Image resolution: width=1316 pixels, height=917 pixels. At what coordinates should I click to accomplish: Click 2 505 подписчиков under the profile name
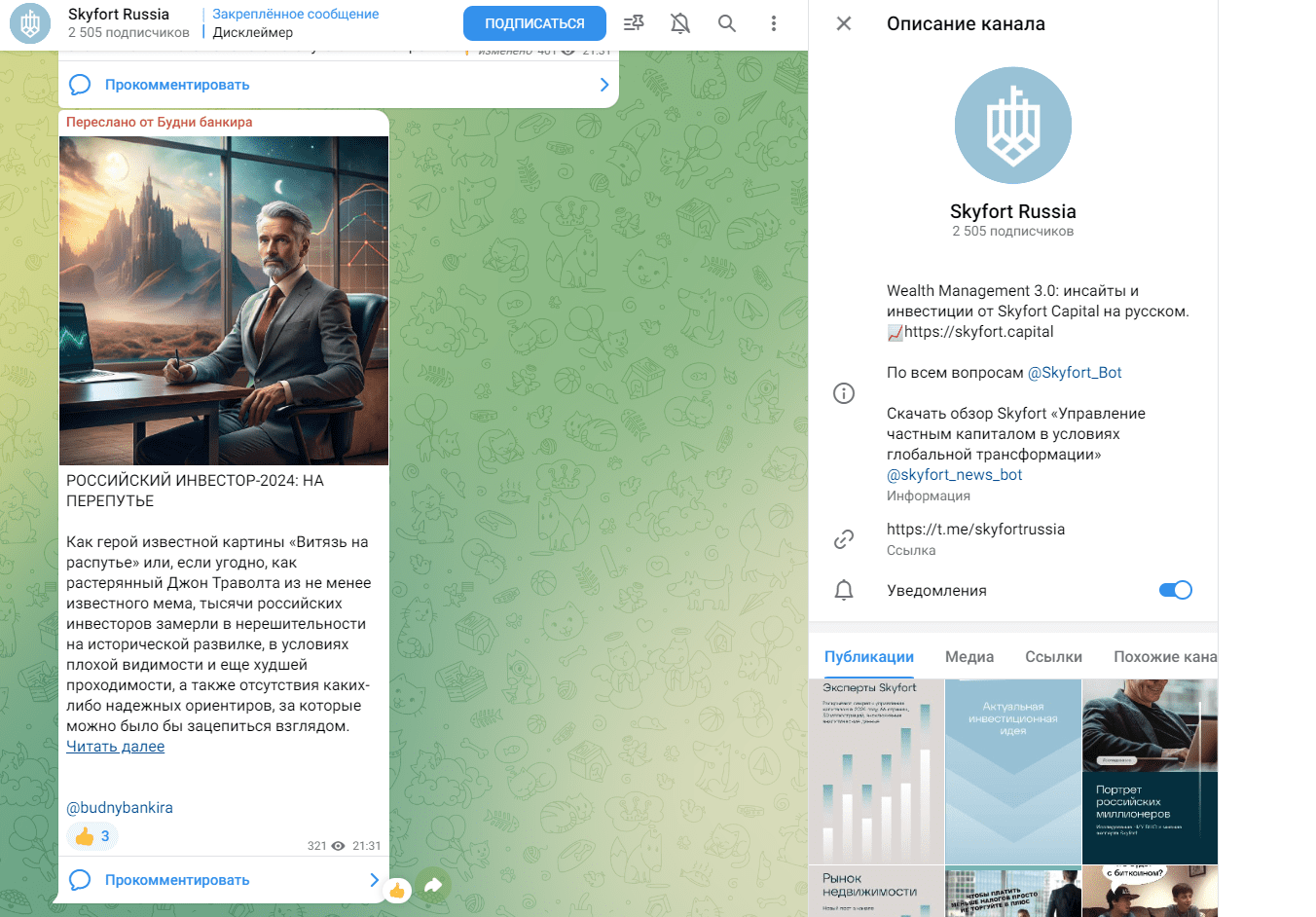(x=1013, y=232)
